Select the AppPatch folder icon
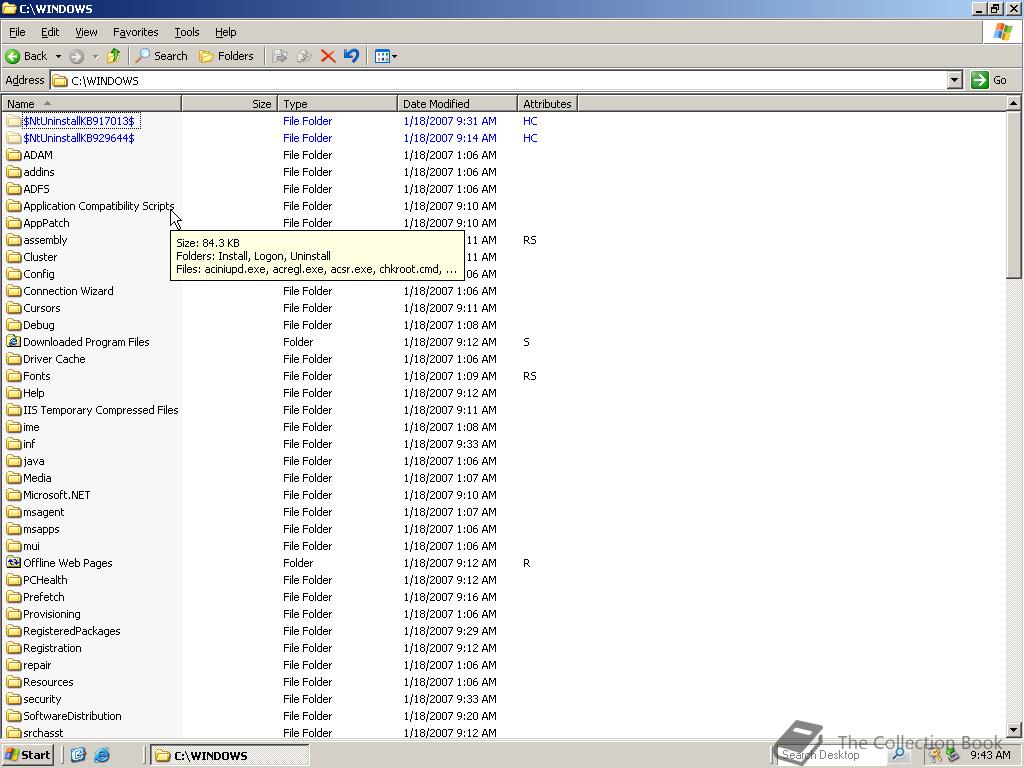Viewport: 1024px width, 768px height. tap(14, 223)
